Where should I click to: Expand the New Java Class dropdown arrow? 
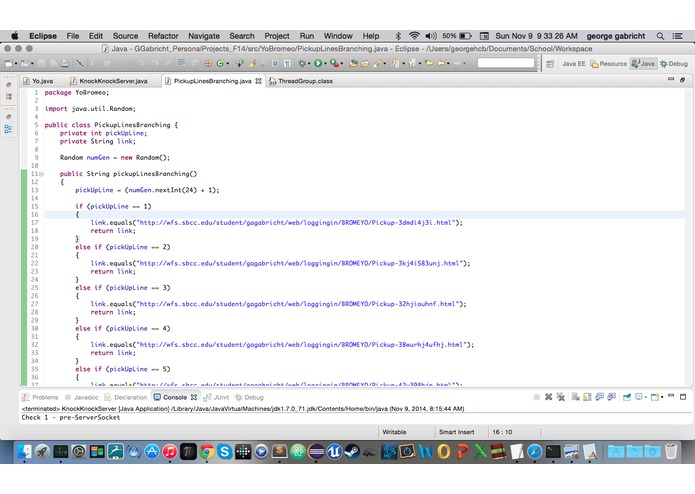tap(228, 64)
